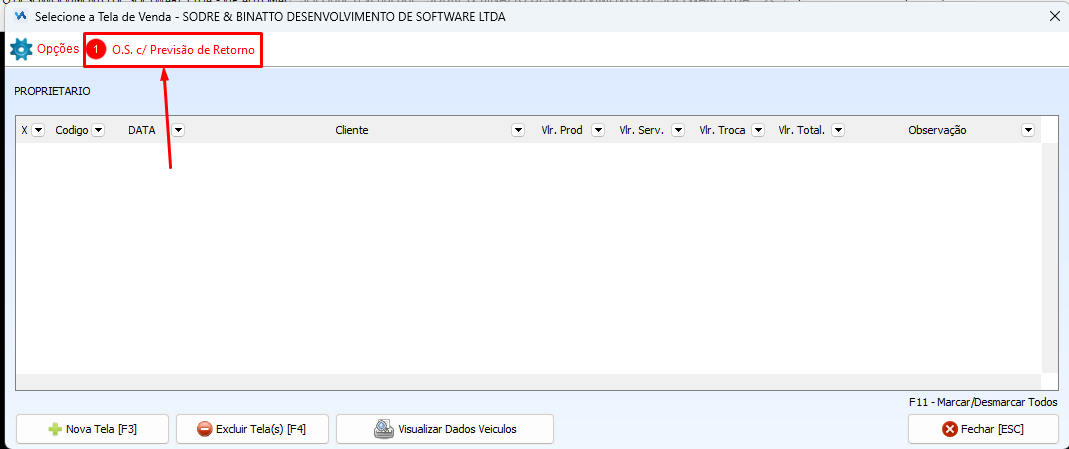Open the Opções menu
This screenshot has height=449, width=1069.
click(x=57, y=49)
